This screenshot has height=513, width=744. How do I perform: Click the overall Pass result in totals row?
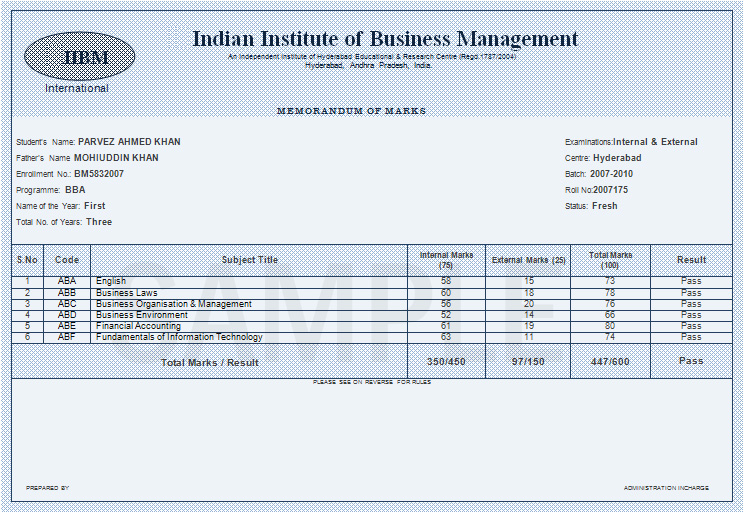(691, 361)
